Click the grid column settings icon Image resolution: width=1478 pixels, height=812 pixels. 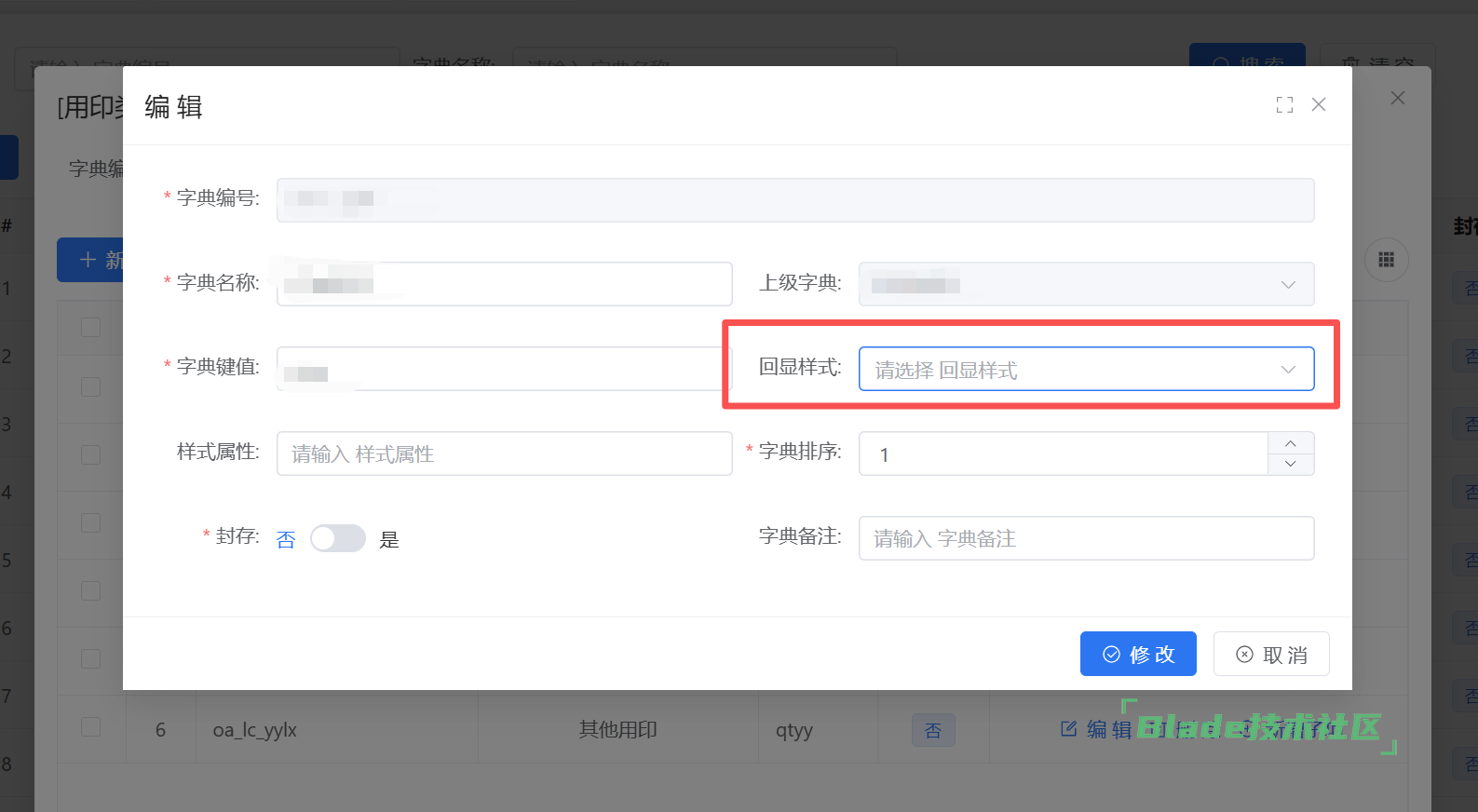coord(1386,260)
